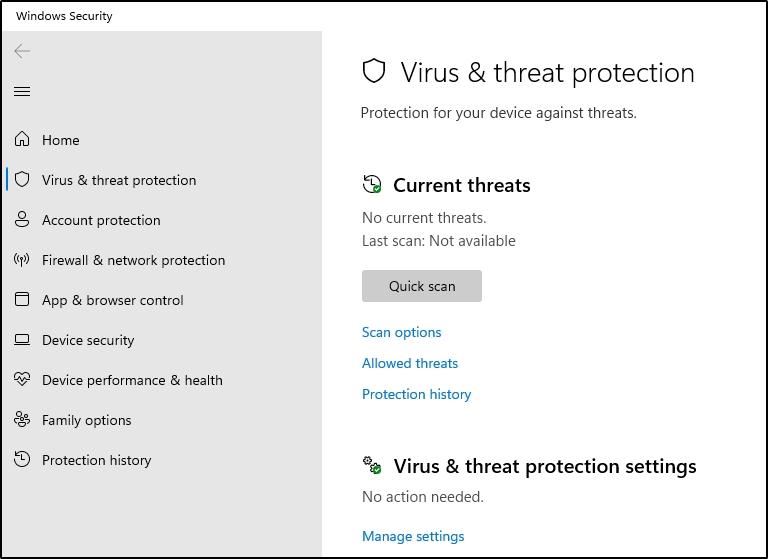The image size is (768, 559).
Task: Select the Virus & threat protection shield icon
Action: pos(22,180)
